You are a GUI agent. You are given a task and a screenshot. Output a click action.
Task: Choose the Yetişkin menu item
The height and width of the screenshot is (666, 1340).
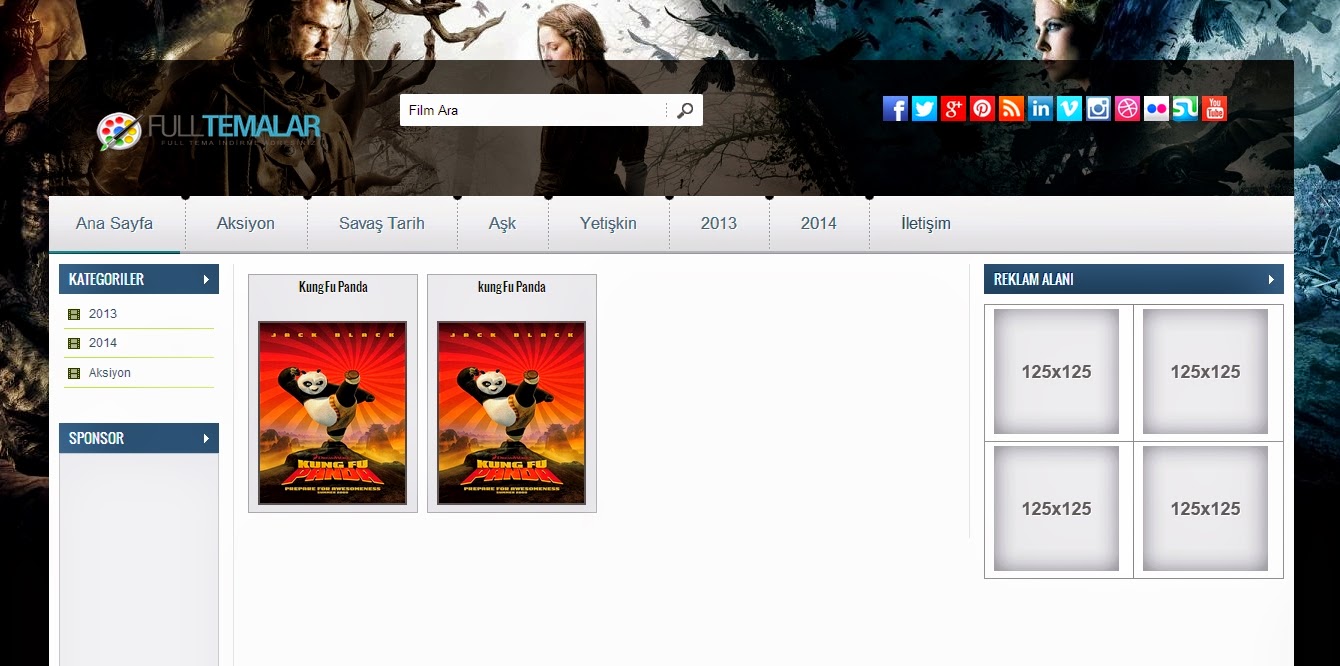[608, 224]
